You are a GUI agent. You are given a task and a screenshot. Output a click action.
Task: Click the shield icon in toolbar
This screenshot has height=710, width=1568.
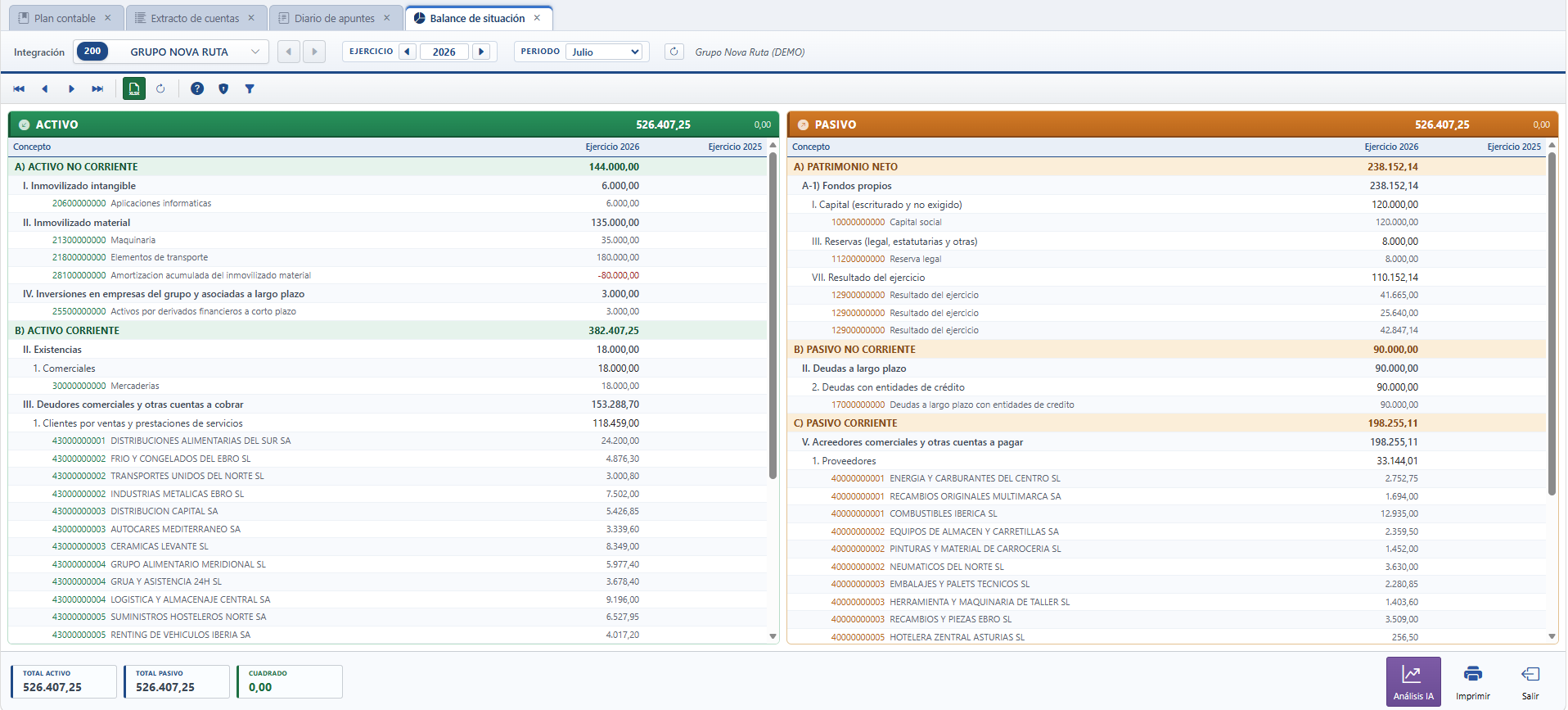pos(223,88)
